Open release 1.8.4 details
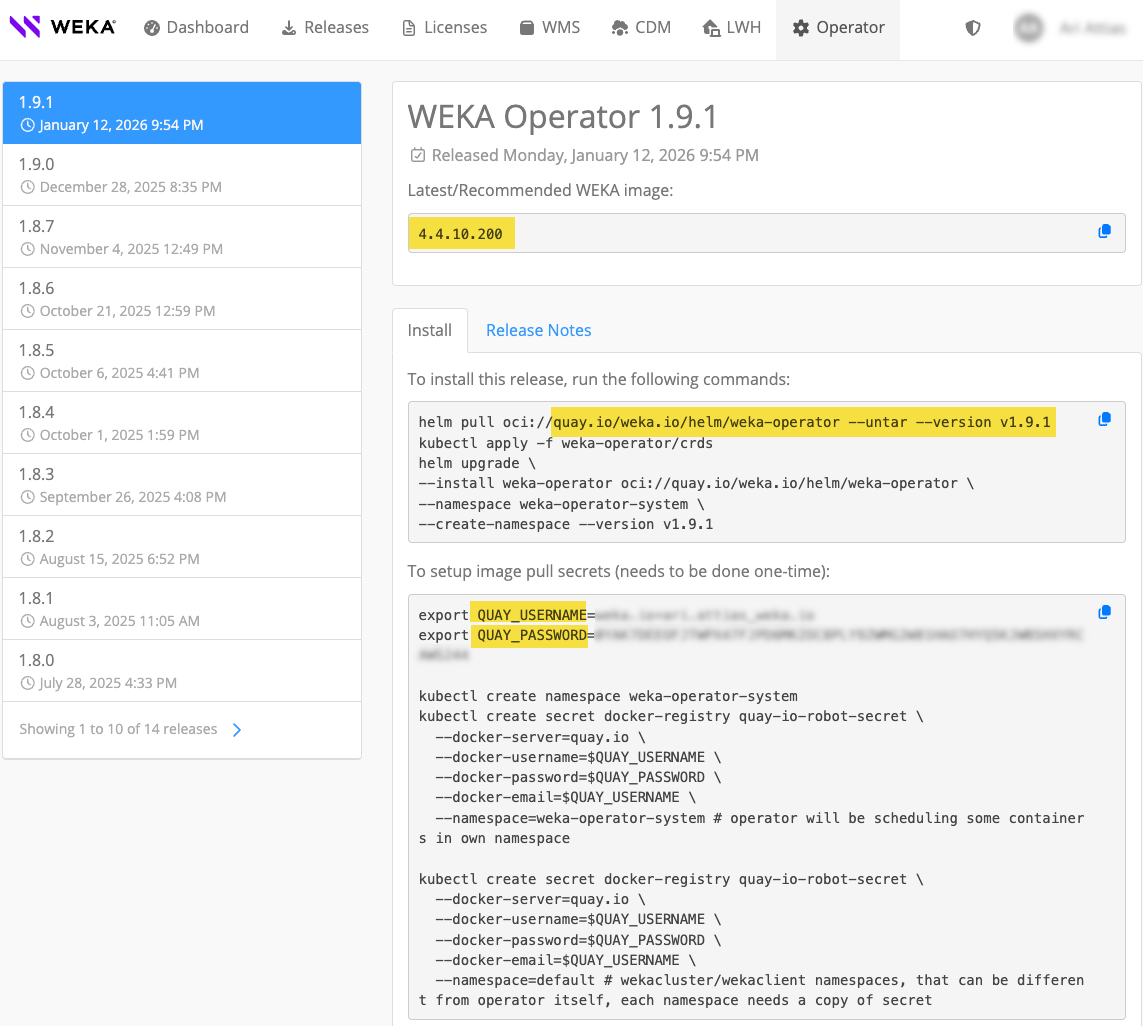 (x=181, y=423)
